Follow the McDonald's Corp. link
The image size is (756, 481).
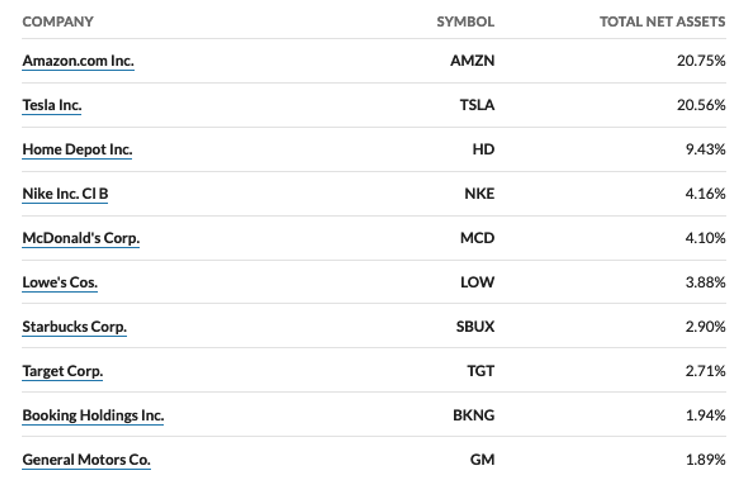coord(81,239)
